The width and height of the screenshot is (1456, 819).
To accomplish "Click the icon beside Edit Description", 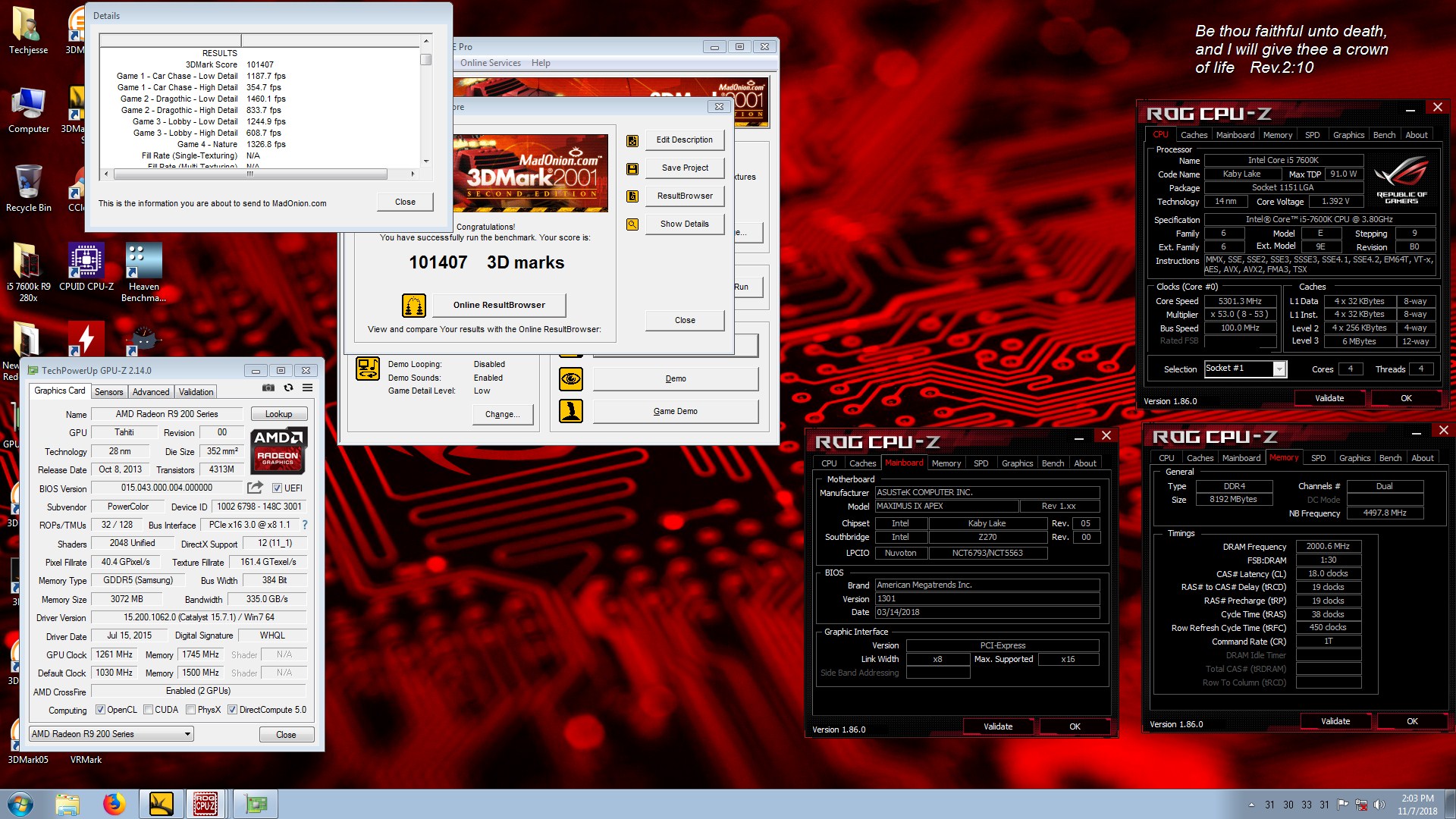I will pyautogui.click(x=632, y=140).
